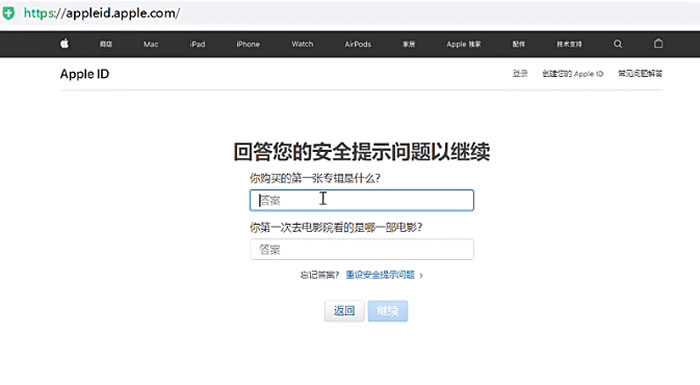The height and width of the screenshot is (385, 700).
Task: Focus the first movie question answer field
Action: point(362,249)
